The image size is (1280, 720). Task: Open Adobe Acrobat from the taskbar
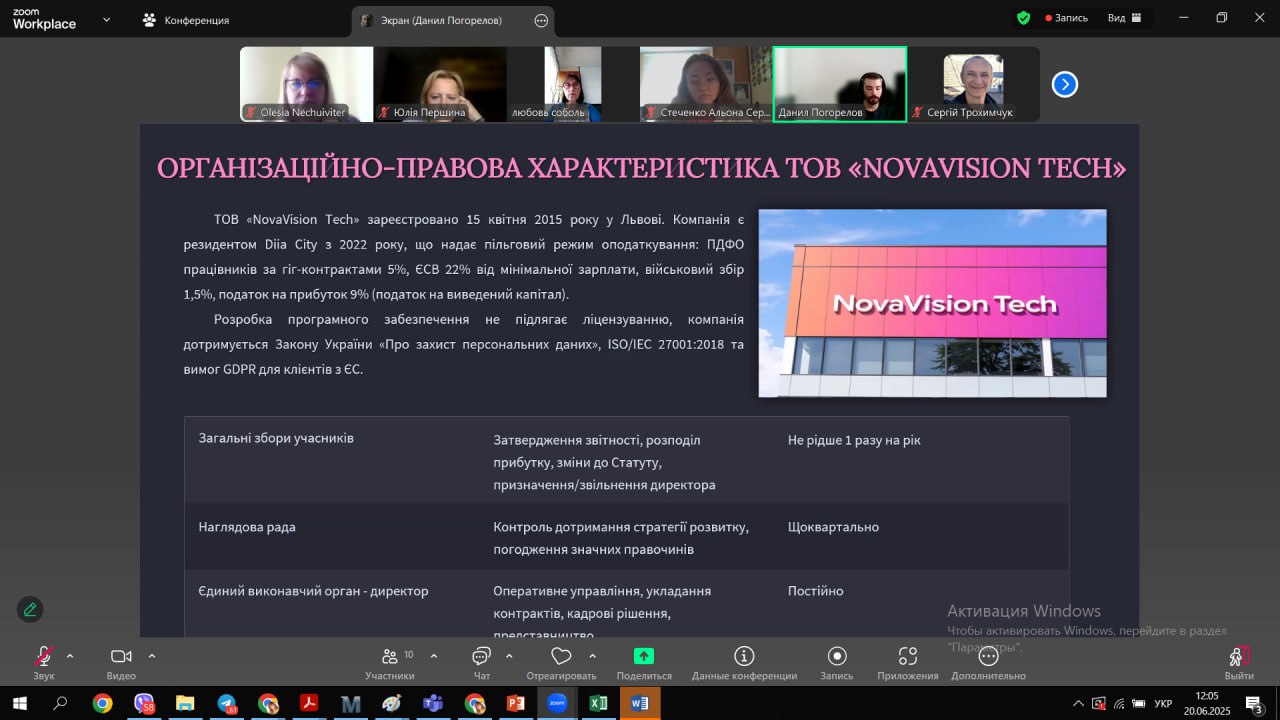(309, 703)
